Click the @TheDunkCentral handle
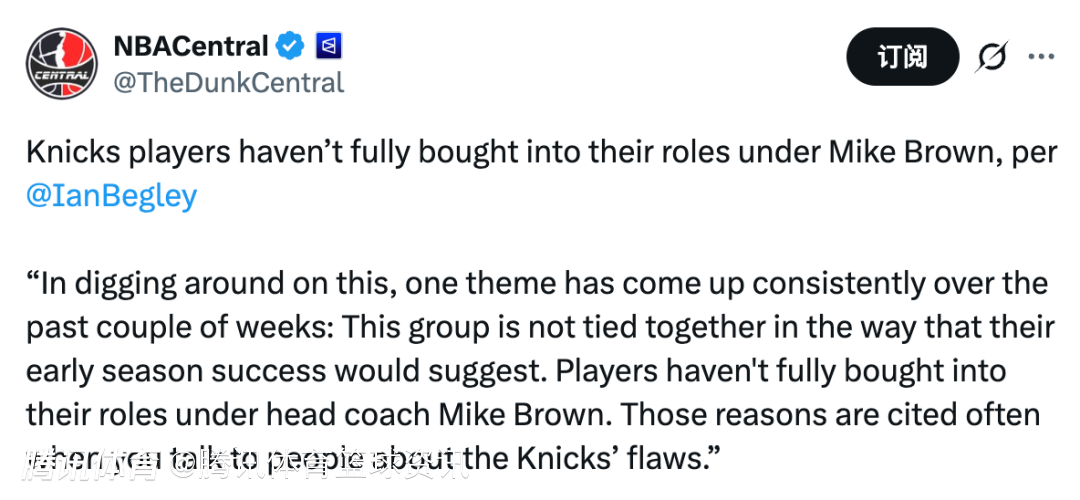The image size is (1080, 500). (x=229, y=82)
